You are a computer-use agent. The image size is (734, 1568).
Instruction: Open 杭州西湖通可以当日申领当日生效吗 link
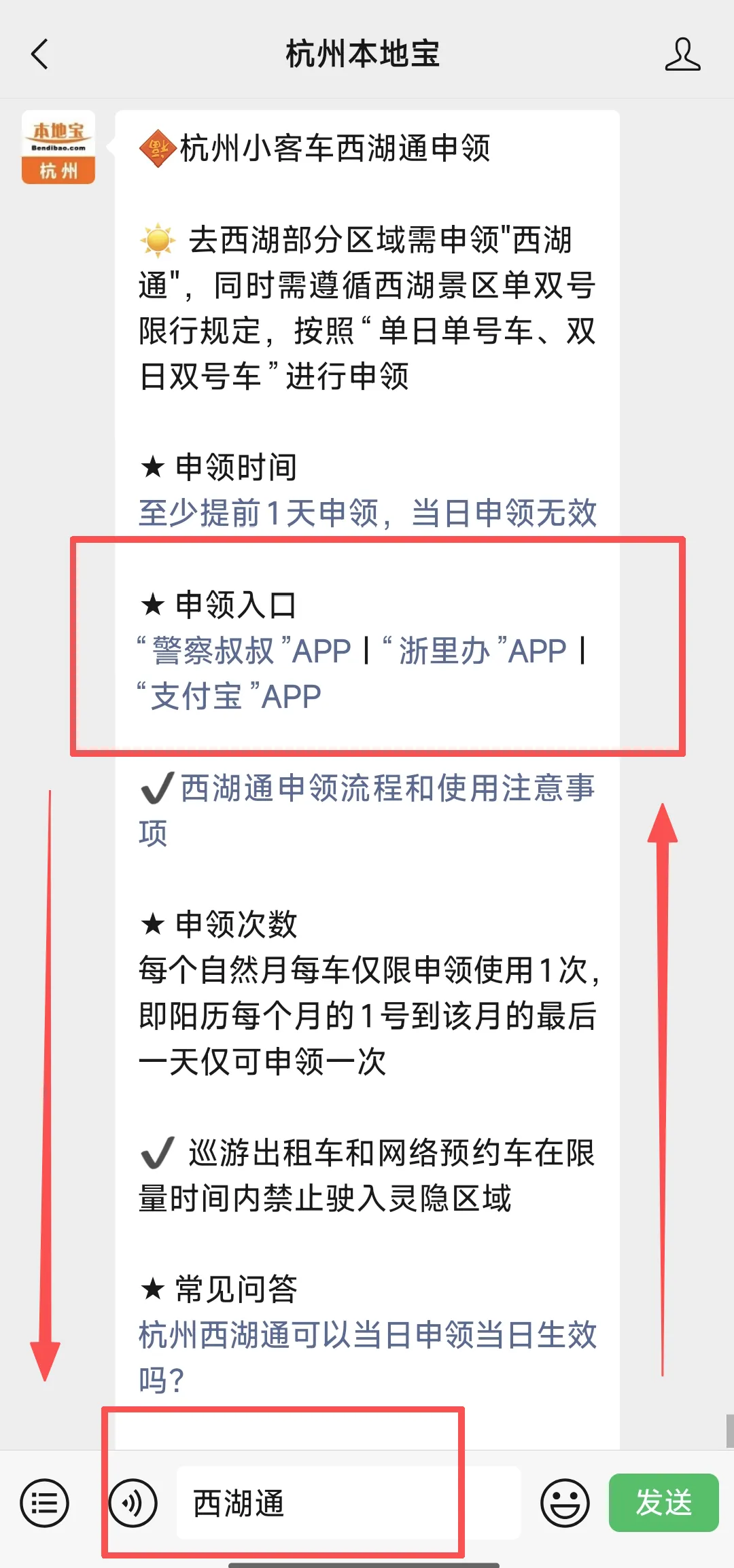coord(368,1357)
